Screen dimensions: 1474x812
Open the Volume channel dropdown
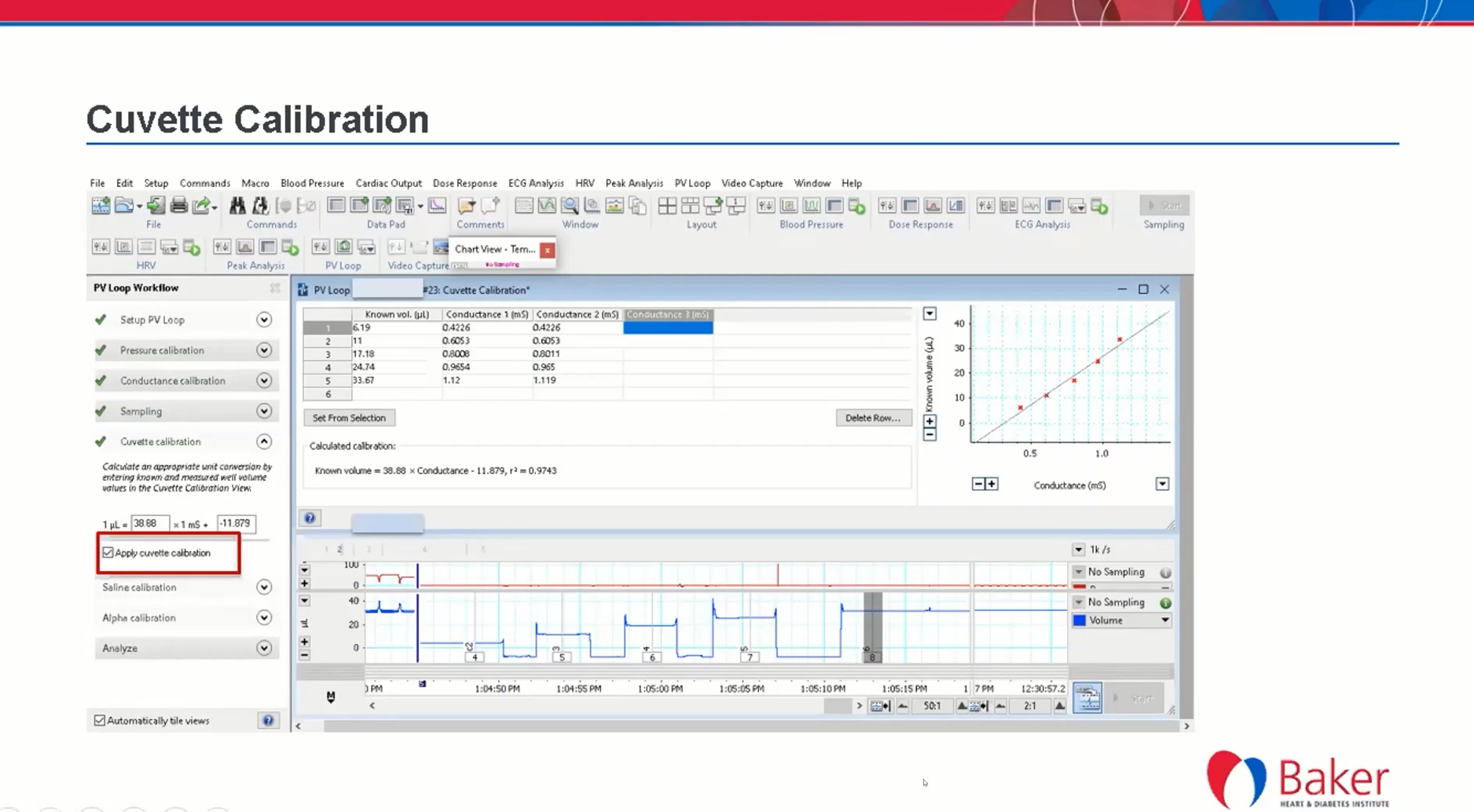pyautogui.click(x=1164, y=620)
